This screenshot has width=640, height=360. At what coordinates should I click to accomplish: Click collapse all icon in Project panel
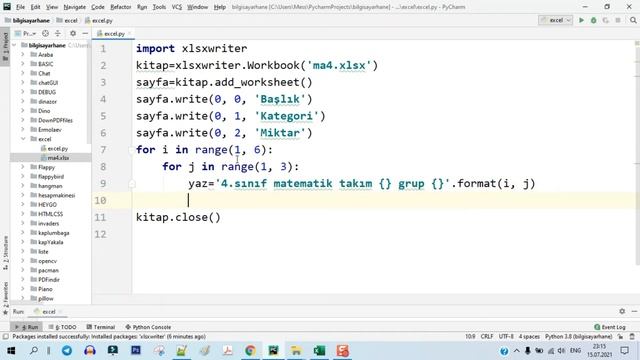(x=58, y=33)
